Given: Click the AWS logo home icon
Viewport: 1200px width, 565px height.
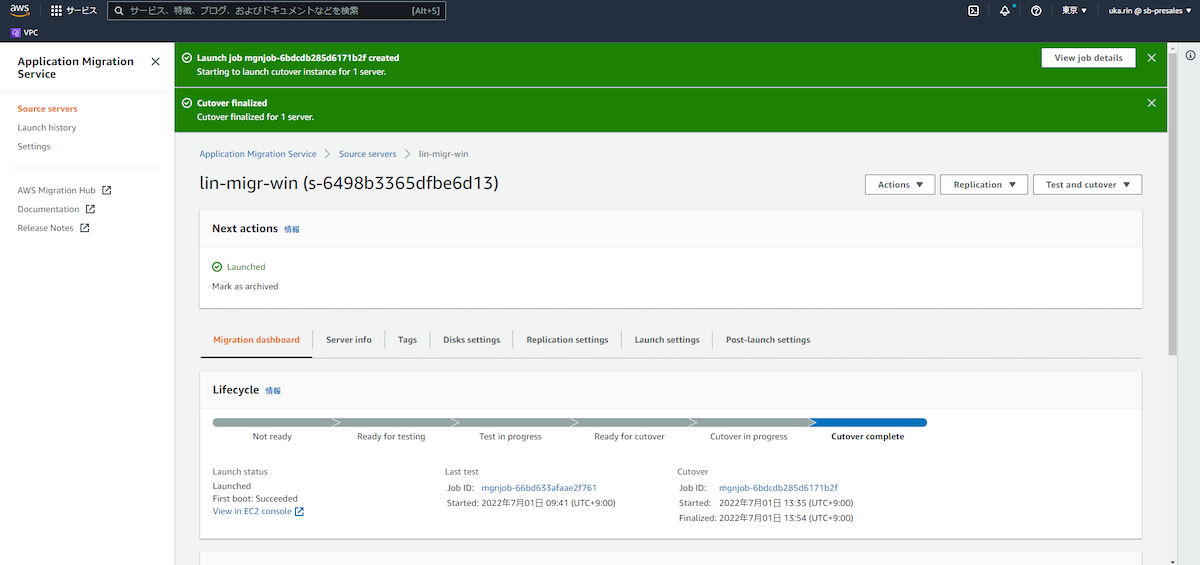Looking at the screenshot, I should pyautogui.click(x=20, y=11).
